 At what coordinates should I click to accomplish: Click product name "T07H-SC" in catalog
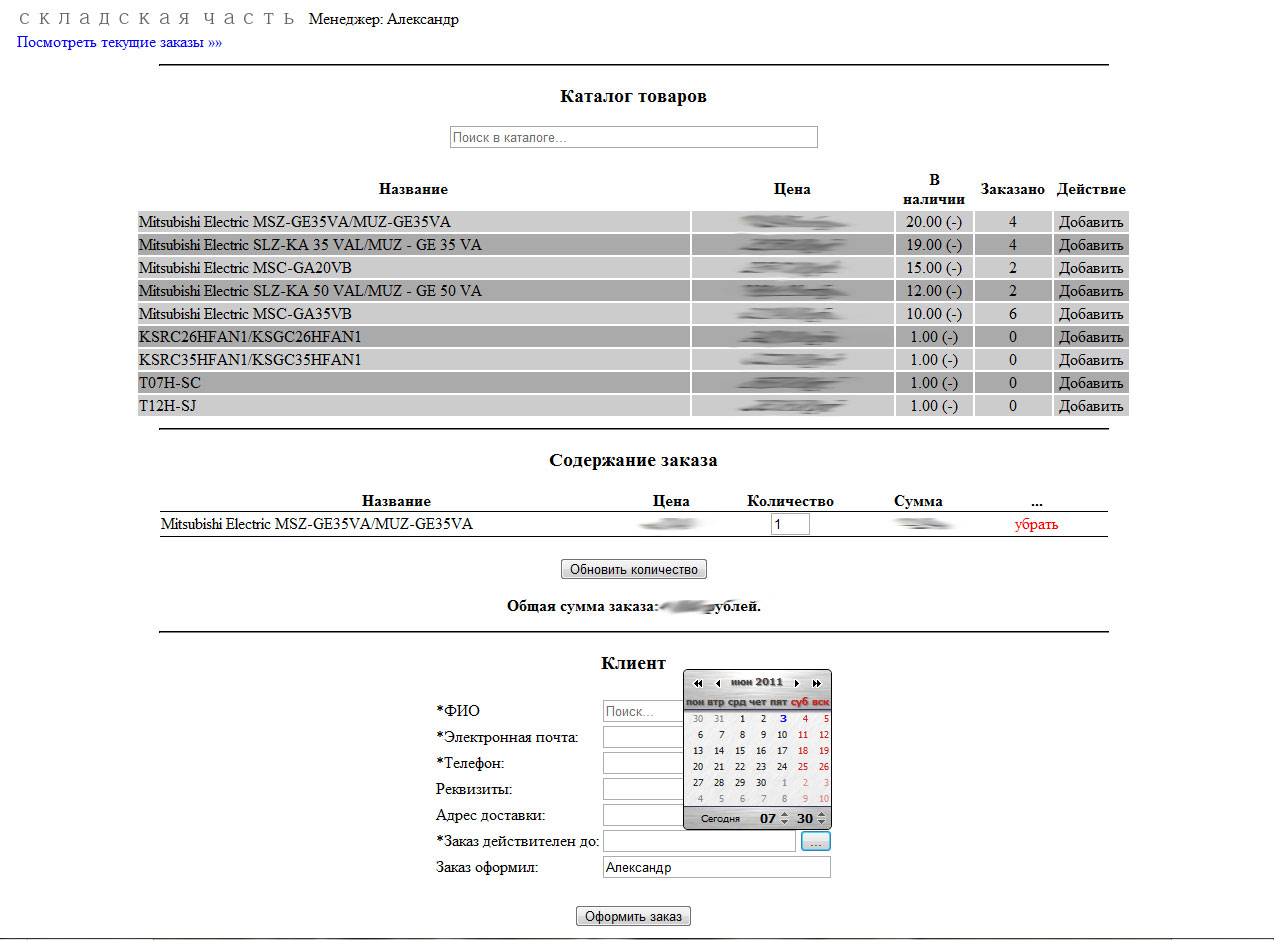(x=170, y=383)
